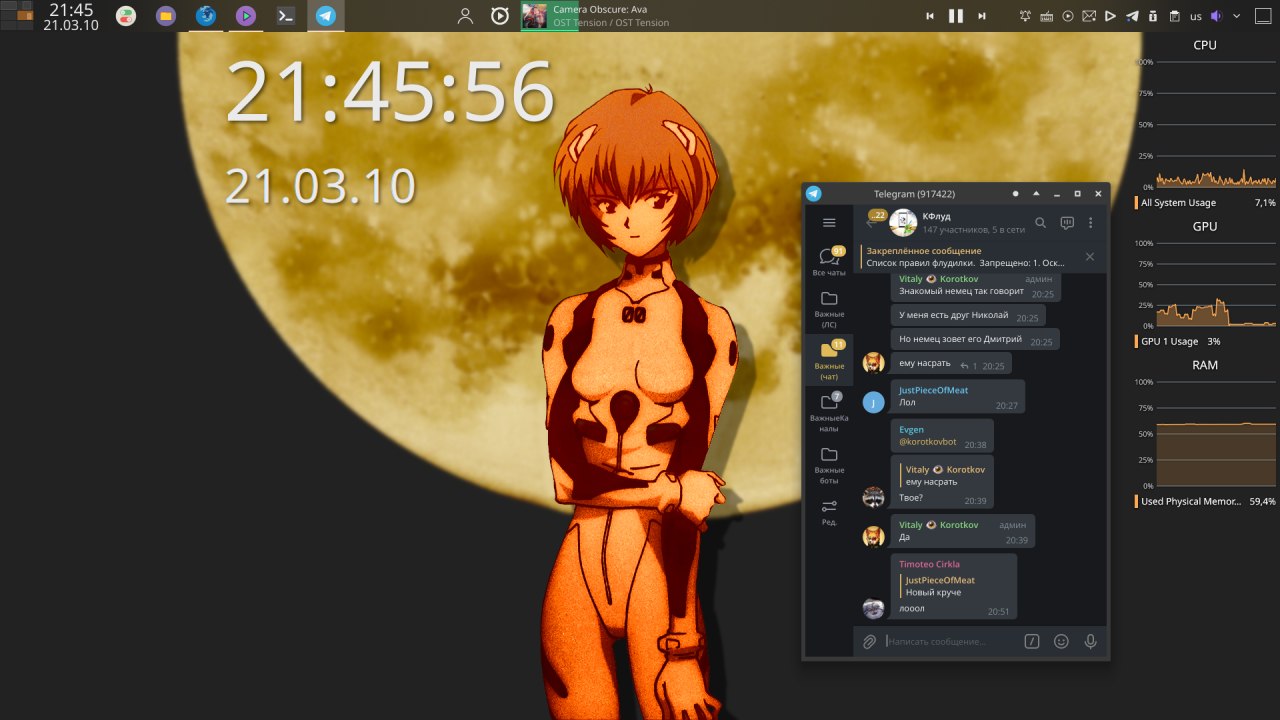Open the toggle-switch app in the taskbar
The image size is (1280, 720).
[126, 16]
